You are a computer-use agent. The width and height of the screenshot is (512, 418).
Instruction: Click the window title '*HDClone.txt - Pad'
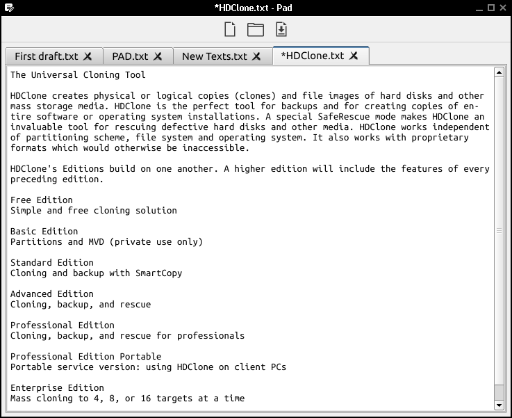[x=253, y=8]
